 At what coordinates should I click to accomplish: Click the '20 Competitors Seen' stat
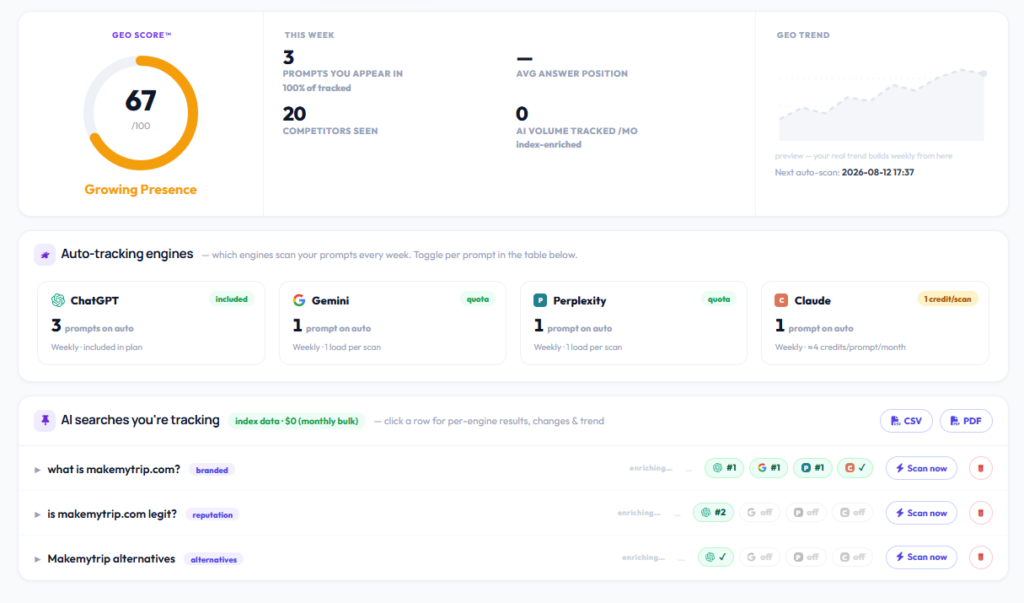coord(330,121)
